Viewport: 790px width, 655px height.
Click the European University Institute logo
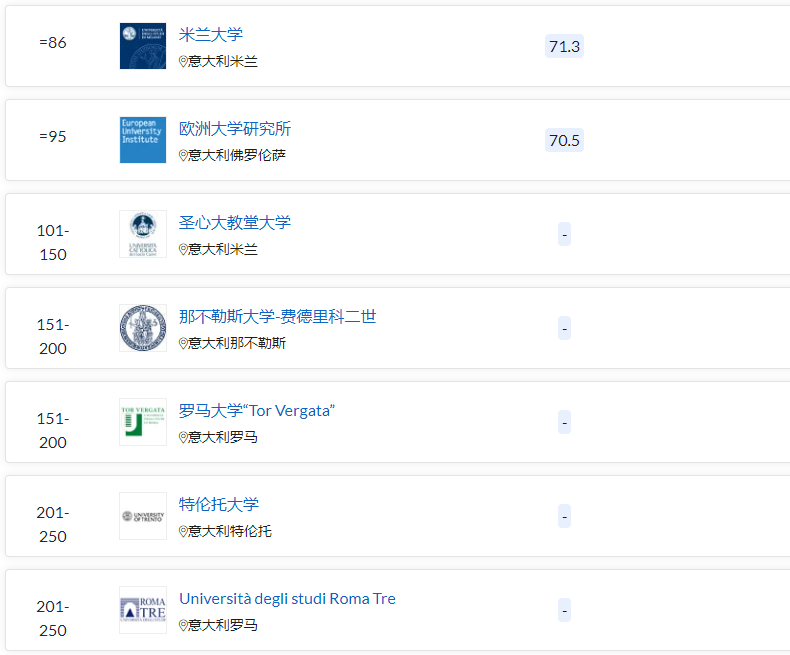[x=143, y=140]
